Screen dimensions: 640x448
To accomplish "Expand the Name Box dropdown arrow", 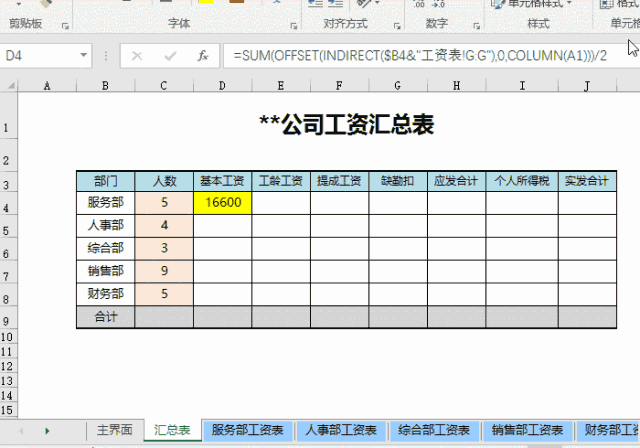I will point(84,55).
